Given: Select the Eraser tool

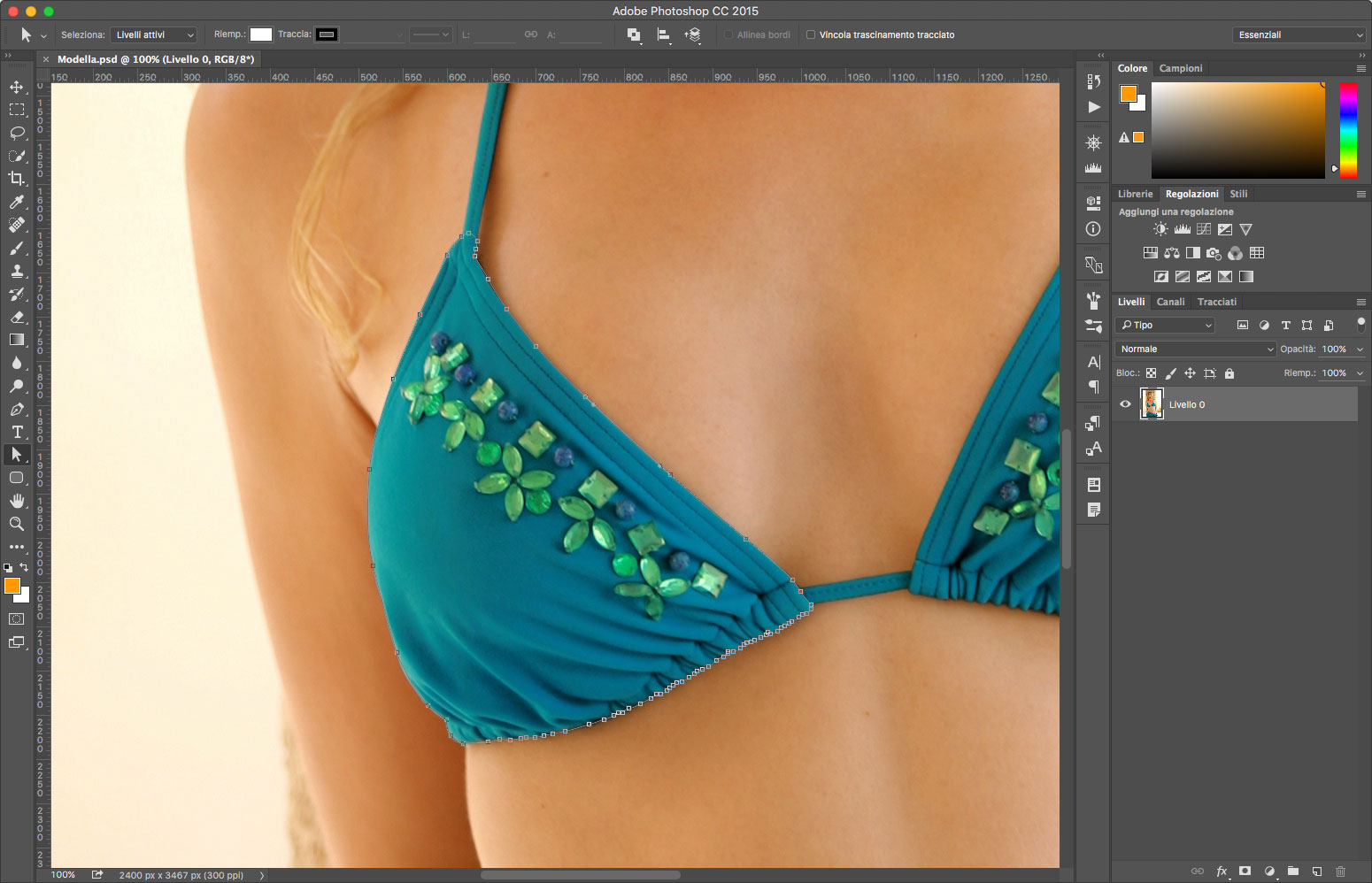Looking at the screenshot, I should click(x=17, y=317).
